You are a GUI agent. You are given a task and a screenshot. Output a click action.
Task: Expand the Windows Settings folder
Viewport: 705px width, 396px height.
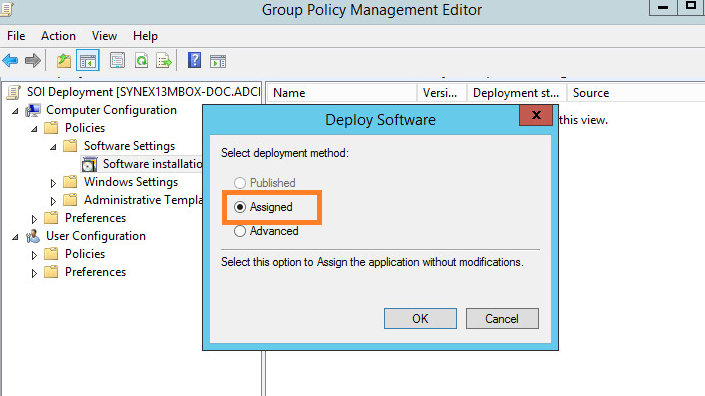click(x=53, y=183)
